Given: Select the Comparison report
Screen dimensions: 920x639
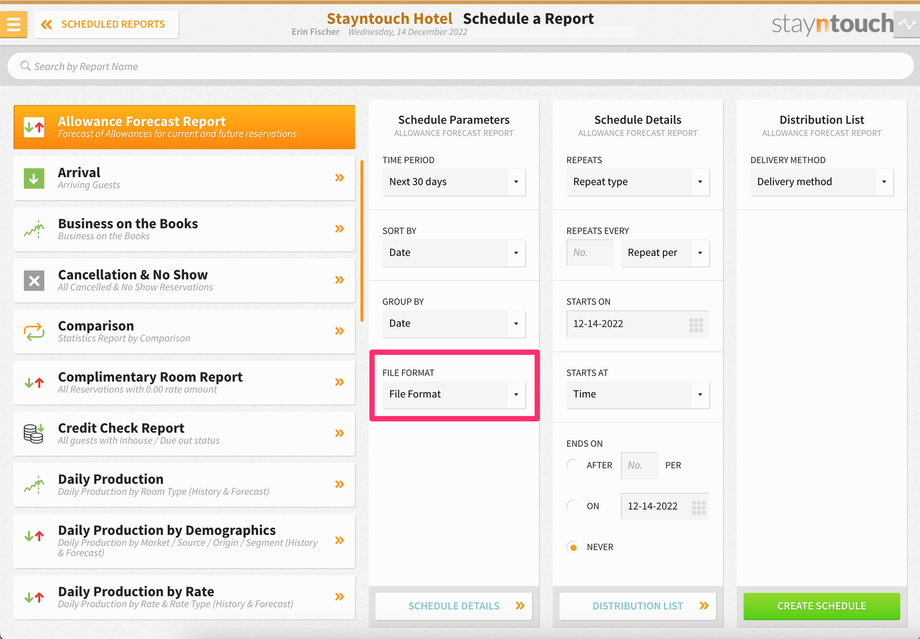Looking at the screenshot, I should (184, 331).
